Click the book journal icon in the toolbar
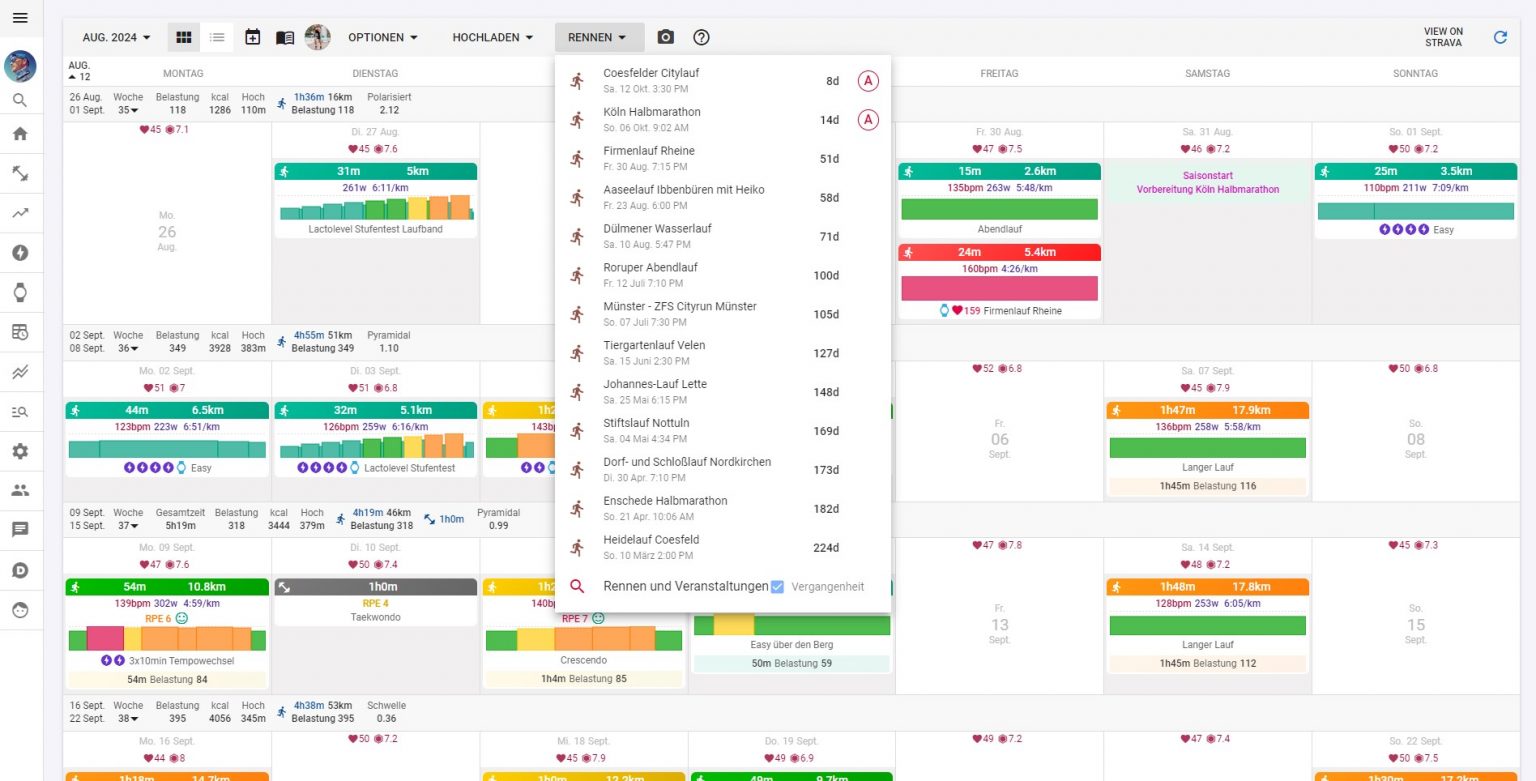This screenshot has height=781, width=1536. (x=284, y=37)
